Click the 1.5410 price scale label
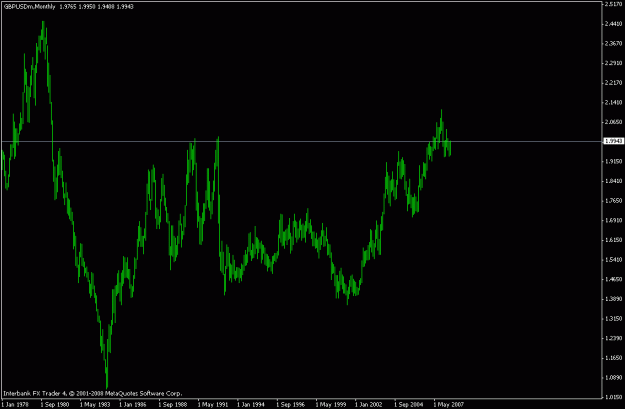Image resolution: width=625 pixels, height=409 pixels. (613, 260)
